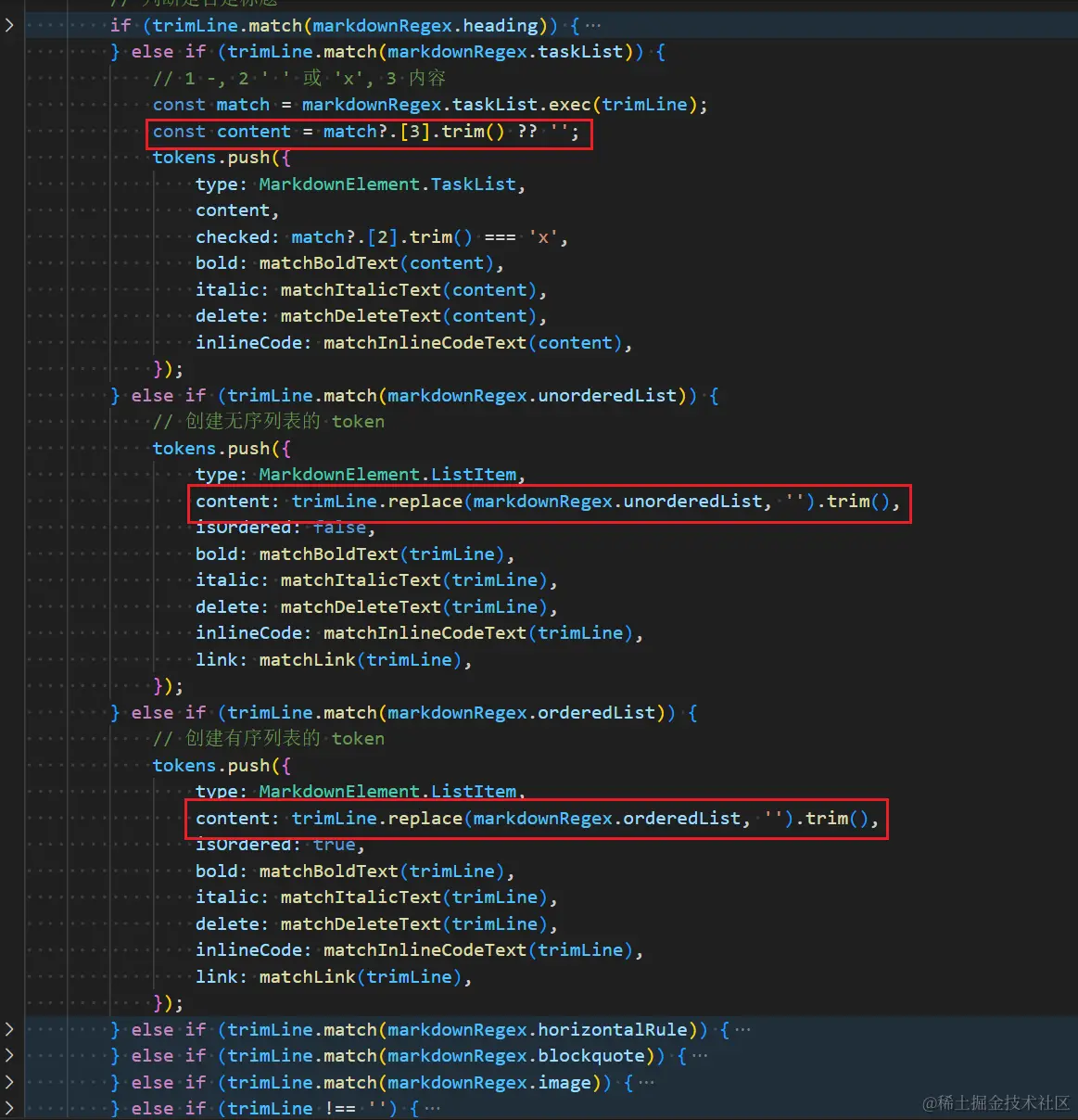Expand the folded horizontalRule block gutter chevron

pos(9,1029)
